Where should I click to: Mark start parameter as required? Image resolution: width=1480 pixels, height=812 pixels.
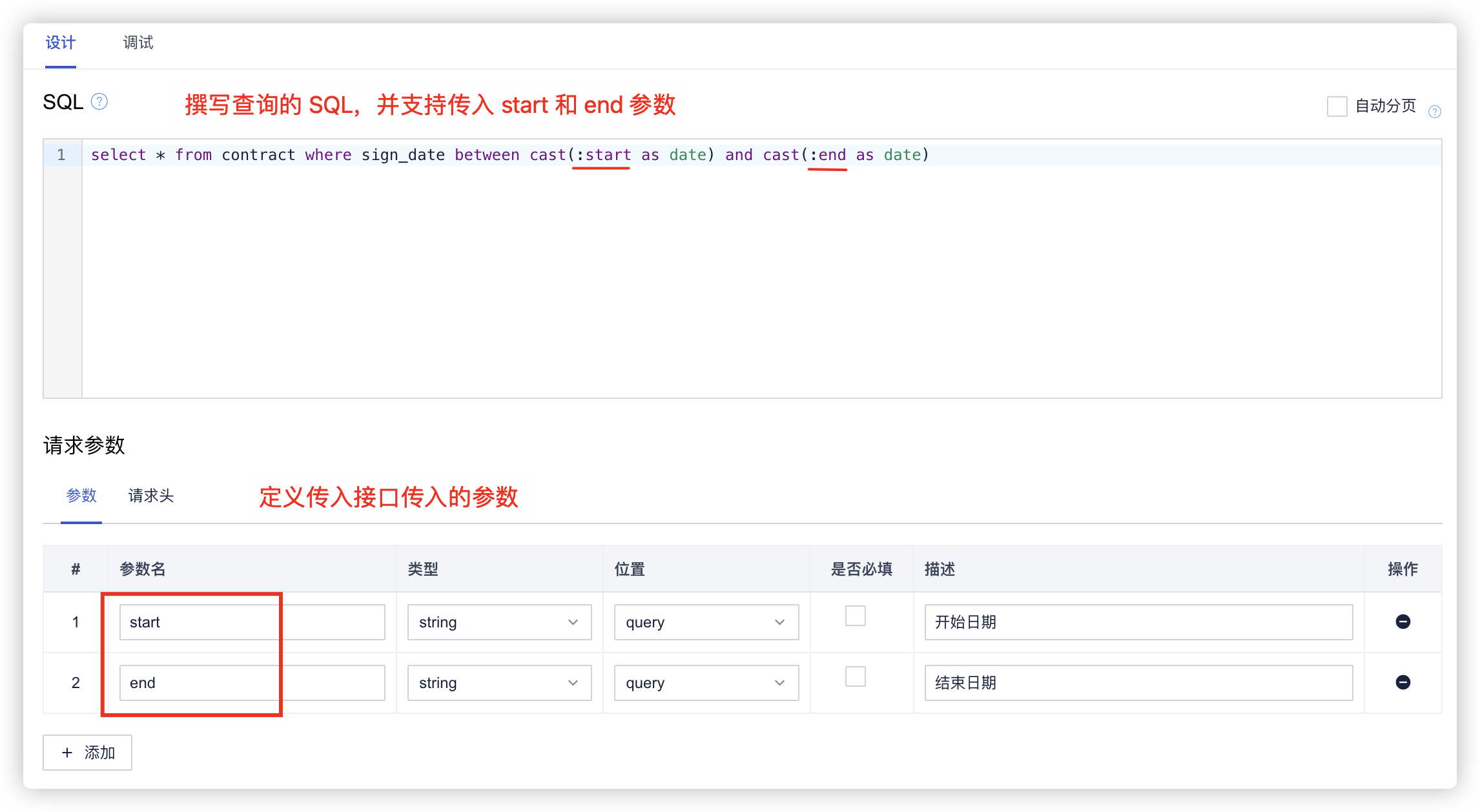point(855,616)
